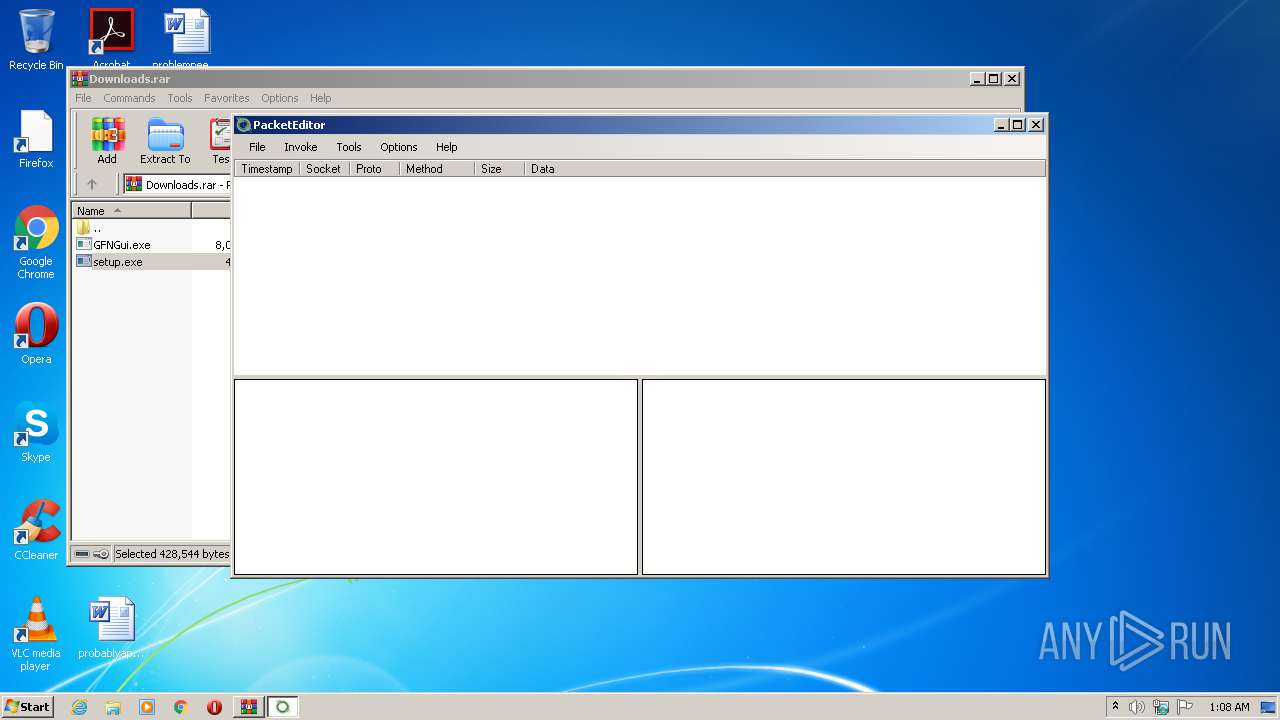
Task: Open the WinRAR Help menu
Action: pyautogui.click(x=320, y=98)
